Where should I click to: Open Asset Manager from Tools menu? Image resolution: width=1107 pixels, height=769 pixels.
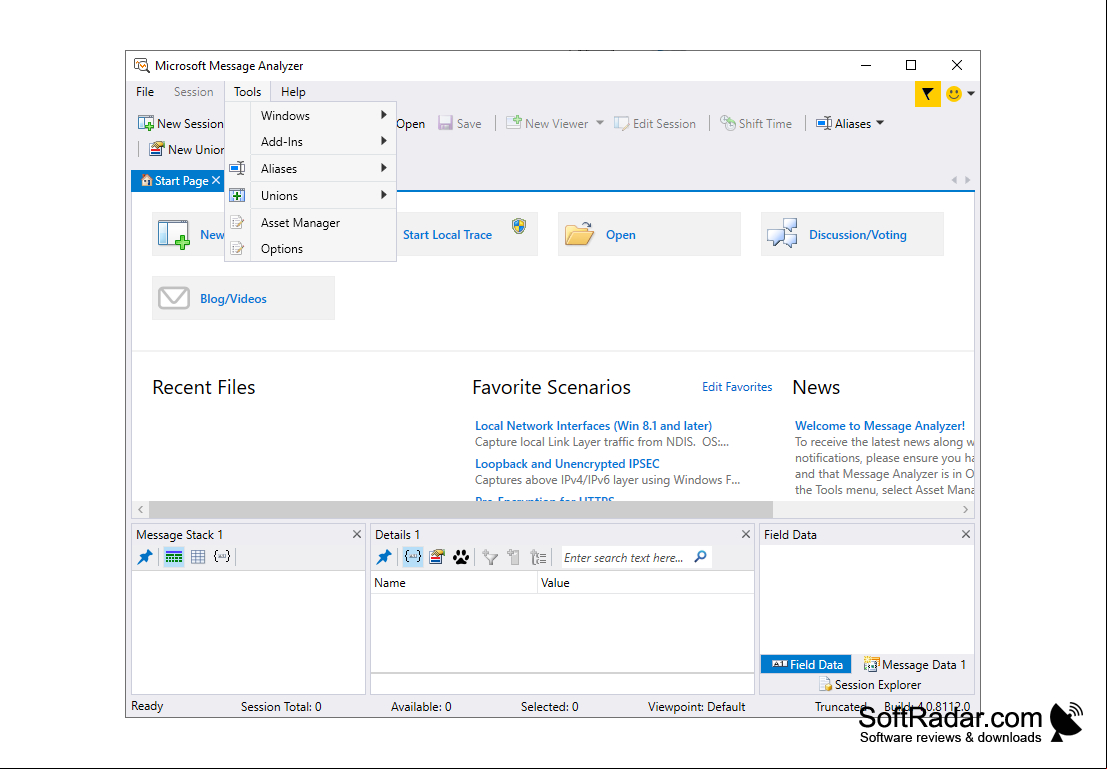(323, 222)
